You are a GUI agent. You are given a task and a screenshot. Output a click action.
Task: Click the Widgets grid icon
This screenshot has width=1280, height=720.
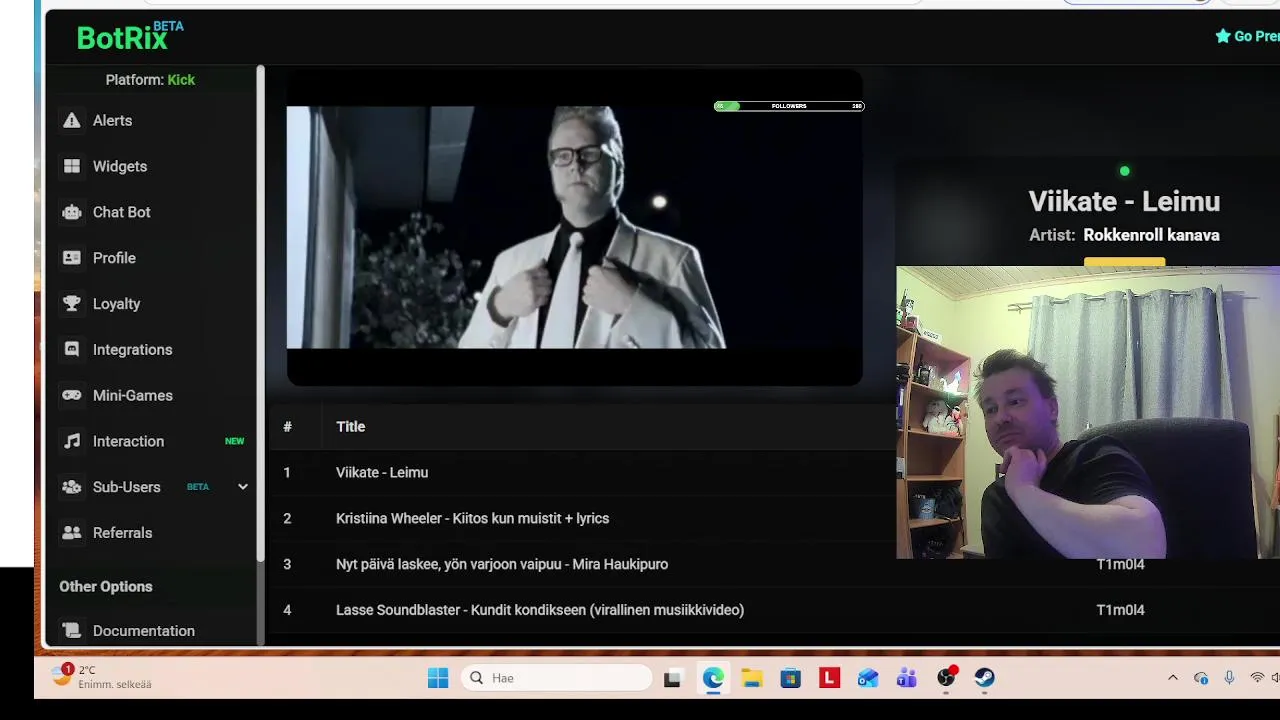pos(71,166)
